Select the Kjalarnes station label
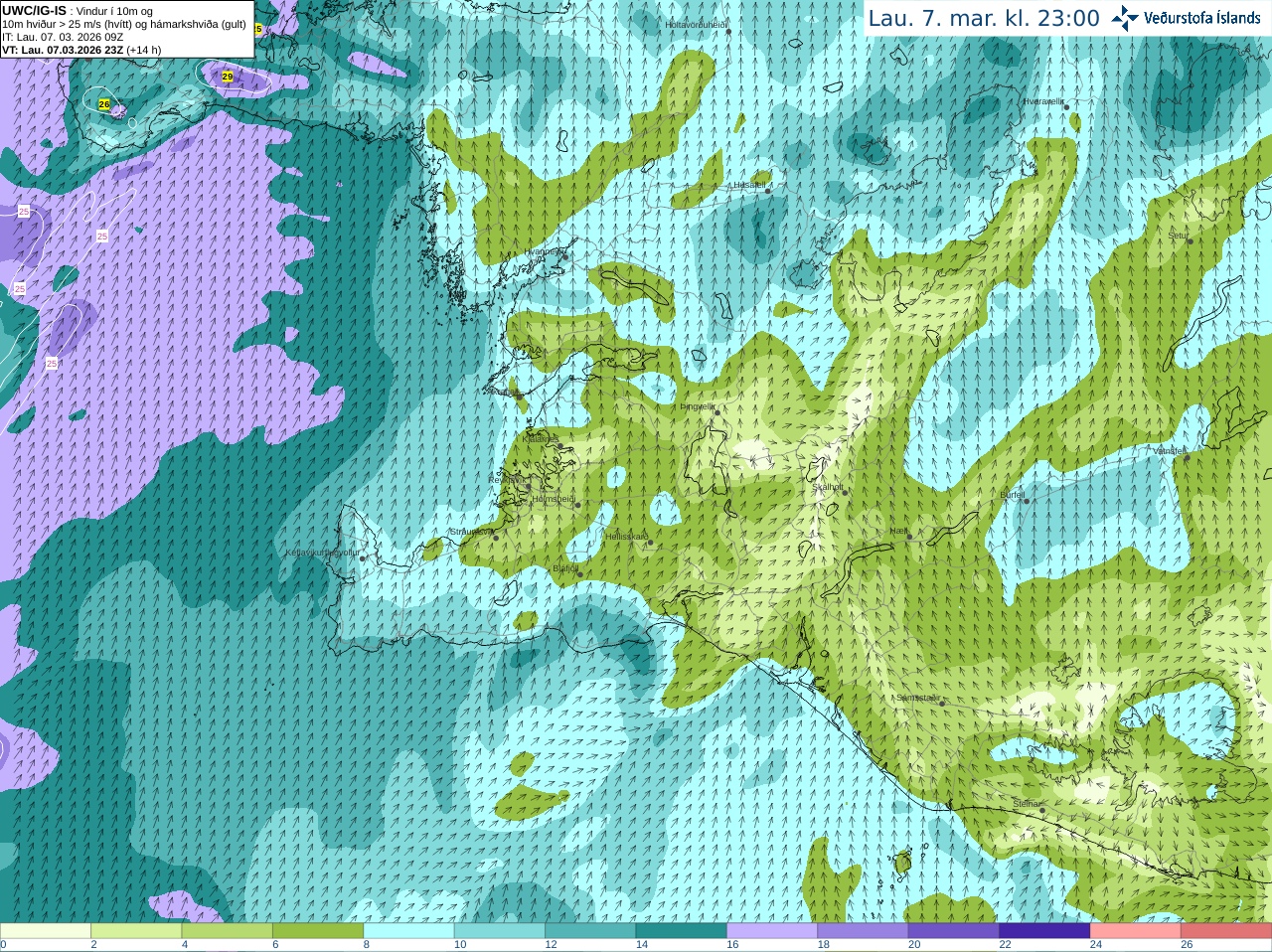Viewport: 1272px width, 952px height. tap(541, 438)
